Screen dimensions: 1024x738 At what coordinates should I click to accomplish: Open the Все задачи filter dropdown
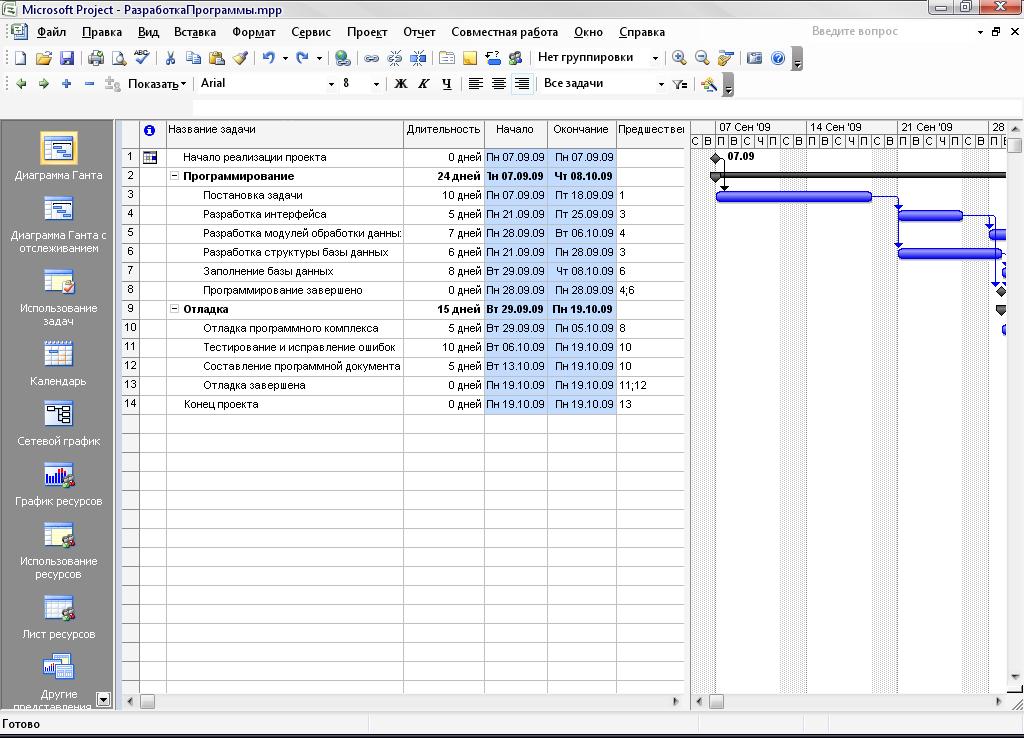(661, 84)
